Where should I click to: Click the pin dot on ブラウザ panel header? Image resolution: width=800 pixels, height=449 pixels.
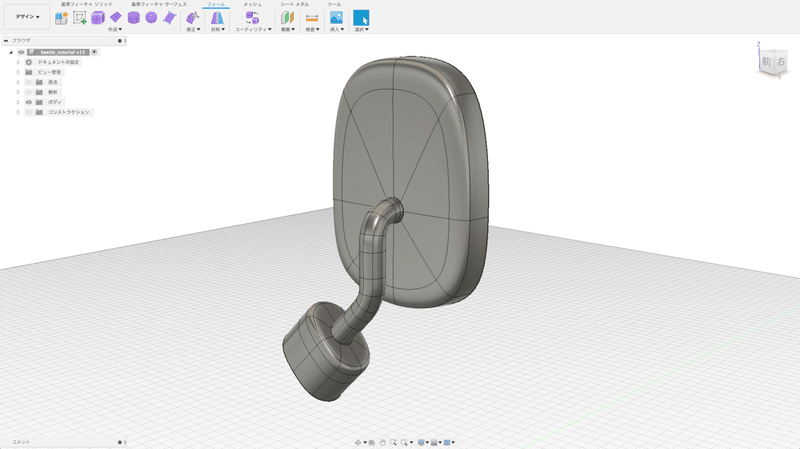[x=120, y=41]
